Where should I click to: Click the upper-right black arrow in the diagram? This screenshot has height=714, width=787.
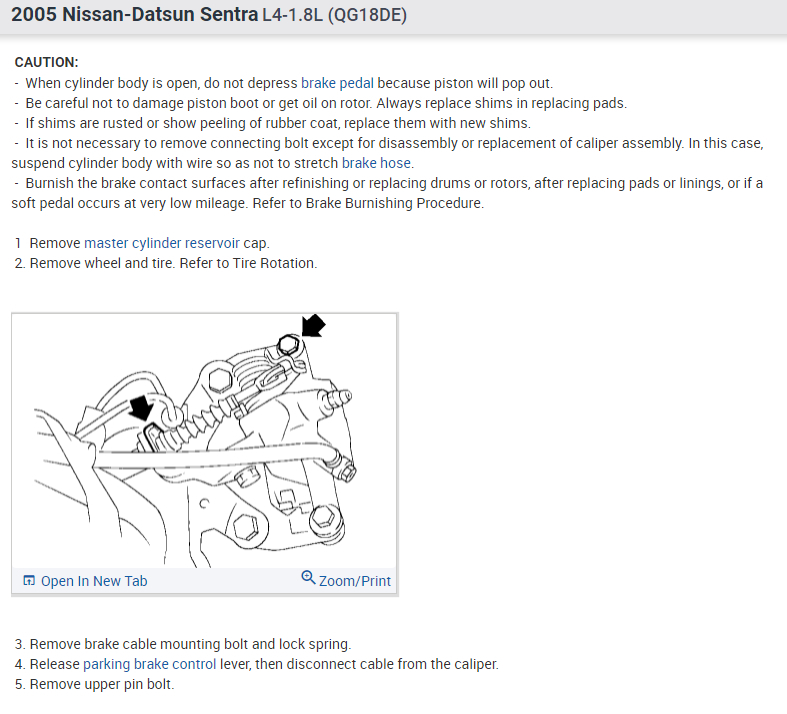(313, 325)
